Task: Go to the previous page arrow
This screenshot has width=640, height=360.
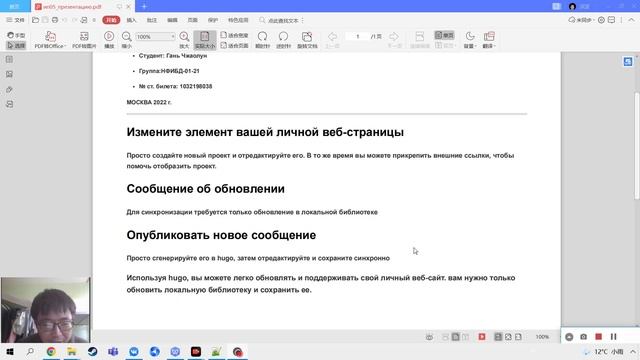Action: (332, 40)
